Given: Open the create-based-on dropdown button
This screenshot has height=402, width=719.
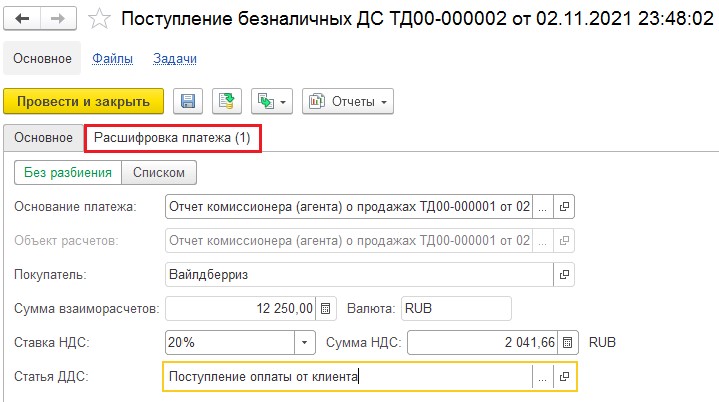Looking at the screenshot, I should coord(271,101).
